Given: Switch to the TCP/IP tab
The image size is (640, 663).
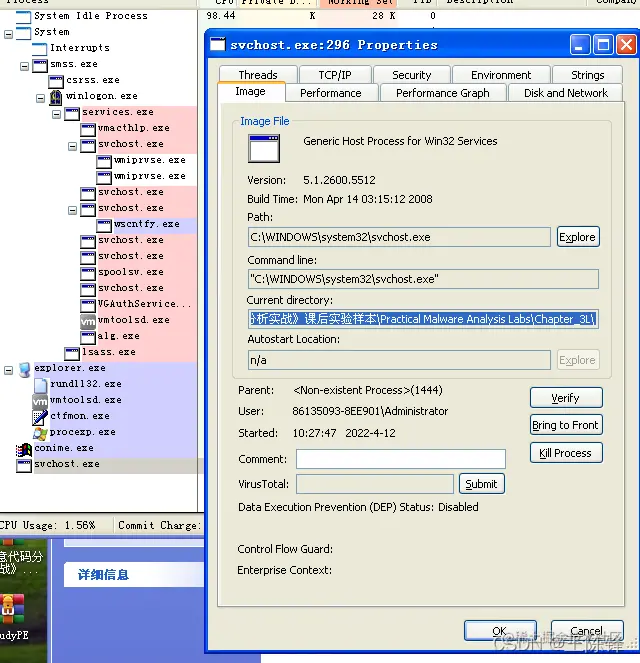Looking at the screenshot, I should click(335, 75).
